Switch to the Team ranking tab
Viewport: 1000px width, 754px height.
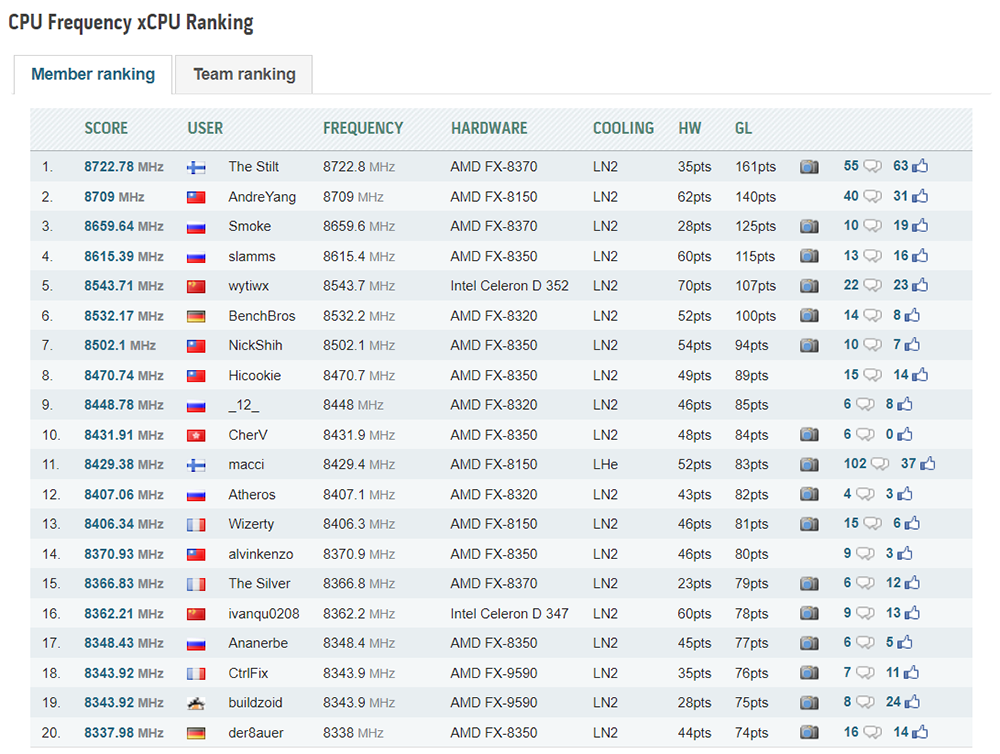(244, 75)
